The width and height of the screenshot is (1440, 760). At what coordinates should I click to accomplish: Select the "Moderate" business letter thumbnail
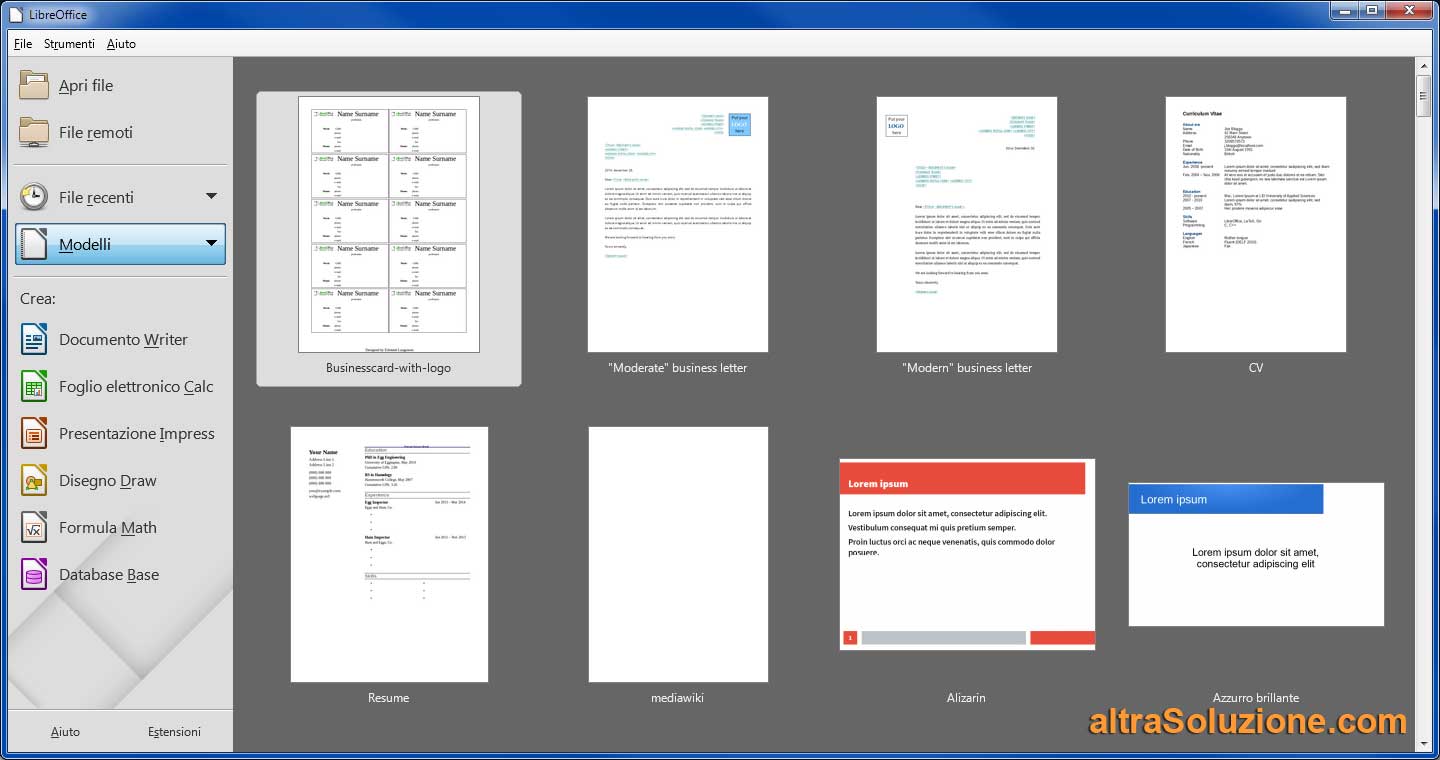[x=678, y=224]
